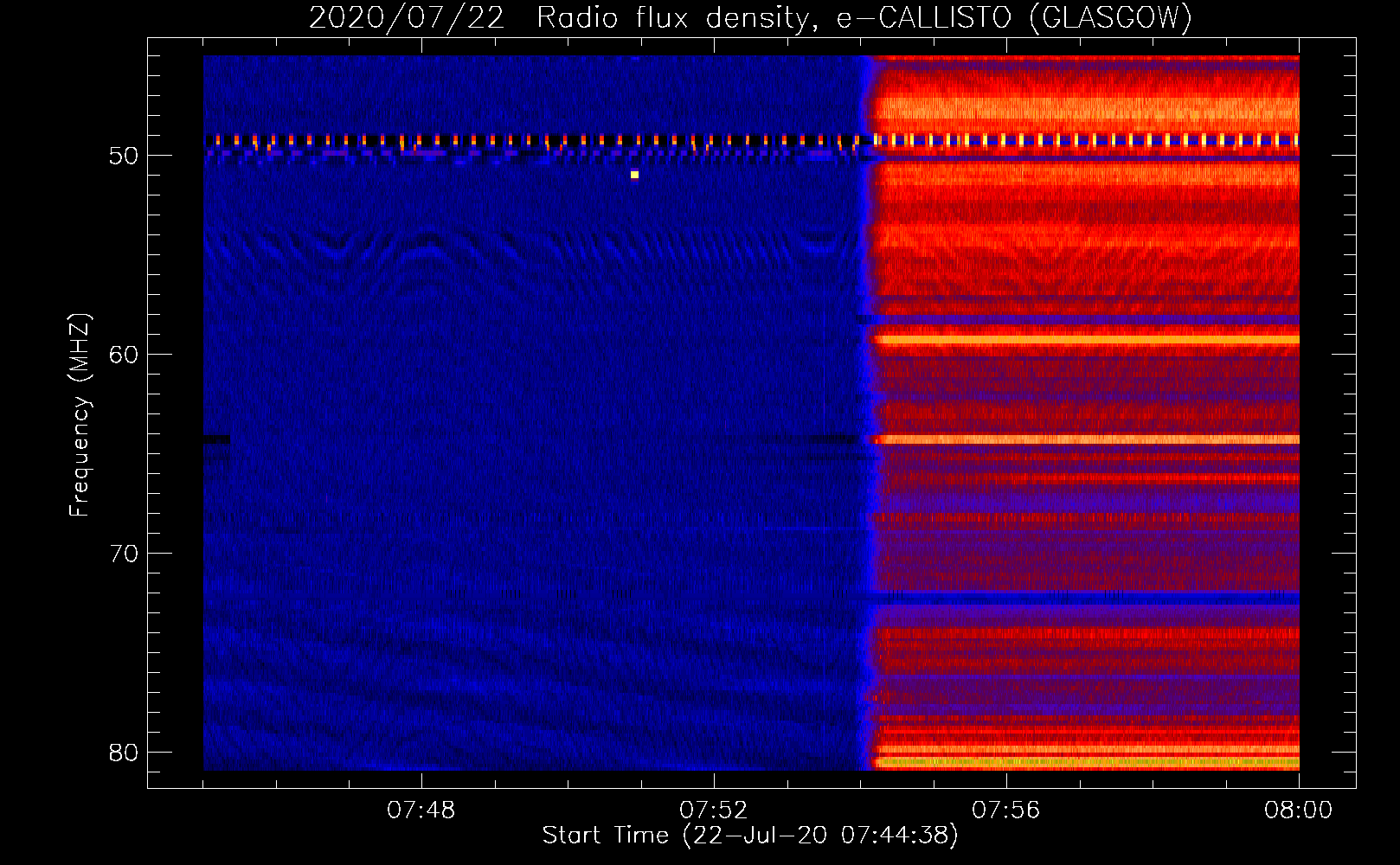Click the bright yellow band just below 60 MHz
This screenshot has width=1400, height=865.
pyautogui.click(x=1086, y=340)
